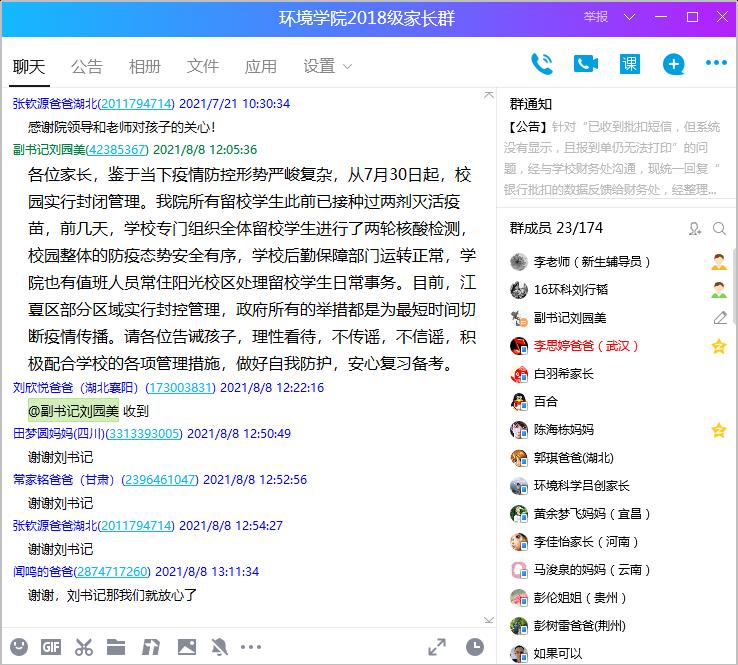Open QQ number link 42385367
This screenshot has width=738, height=665.
coord(118,149)
